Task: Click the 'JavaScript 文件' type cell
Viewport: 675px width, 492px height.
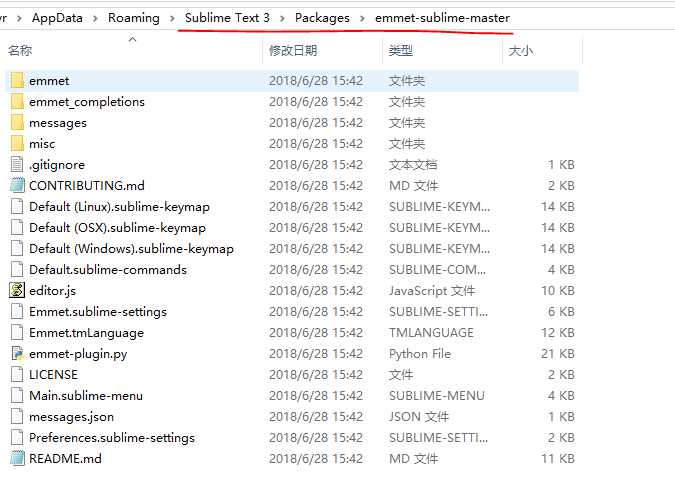Action: pos(432,291)
